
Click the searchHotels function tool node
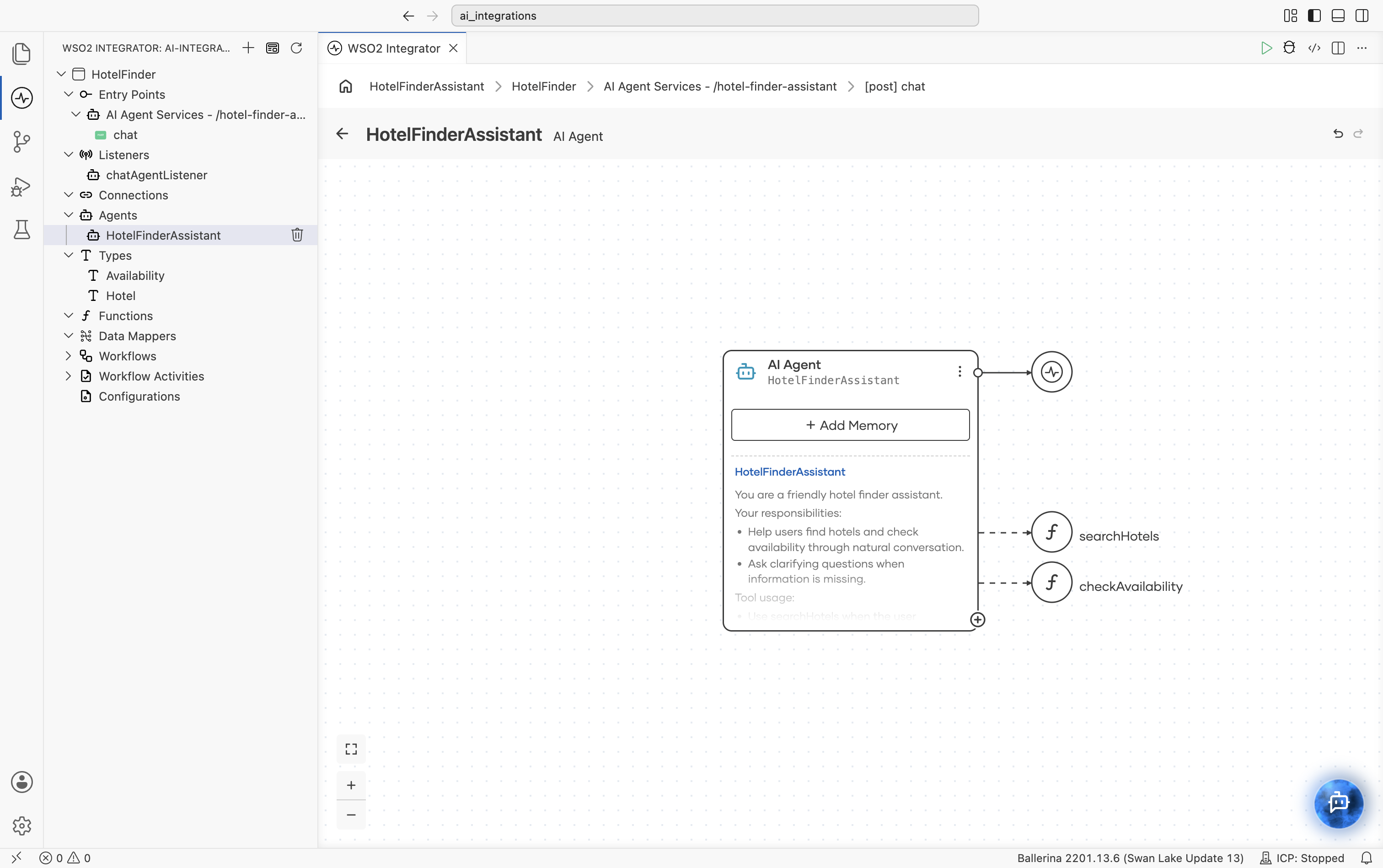[x=1052, y=532]
